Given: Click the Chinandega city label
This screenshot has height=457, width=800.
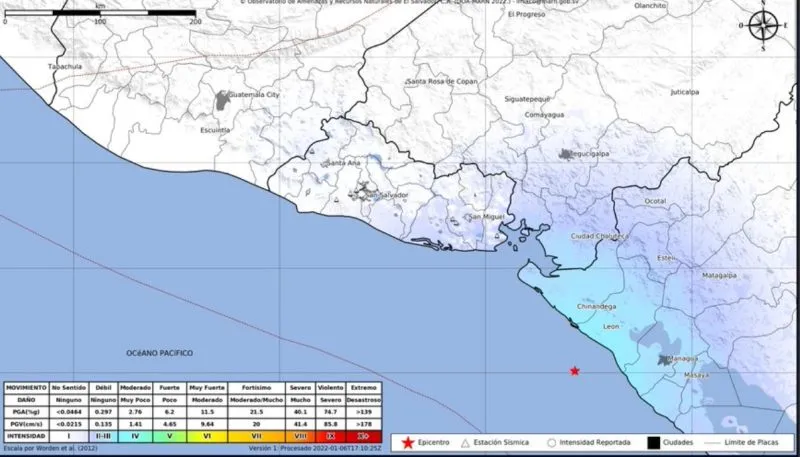Looking at the screenshot, I should coord(596,307).
